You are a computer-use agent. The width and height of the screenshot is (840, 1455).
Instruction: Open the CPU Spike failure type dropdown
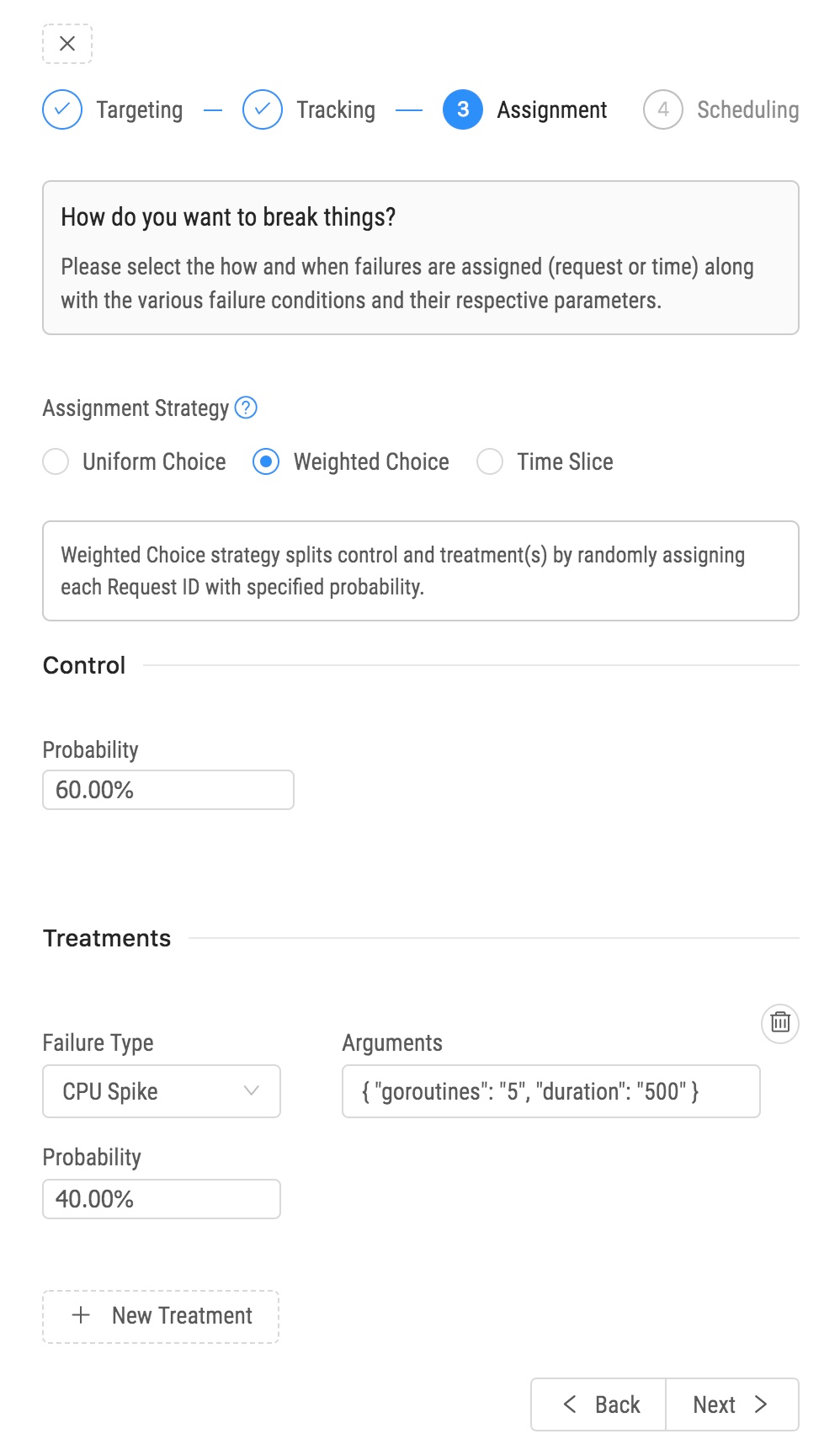[162, 1091]
